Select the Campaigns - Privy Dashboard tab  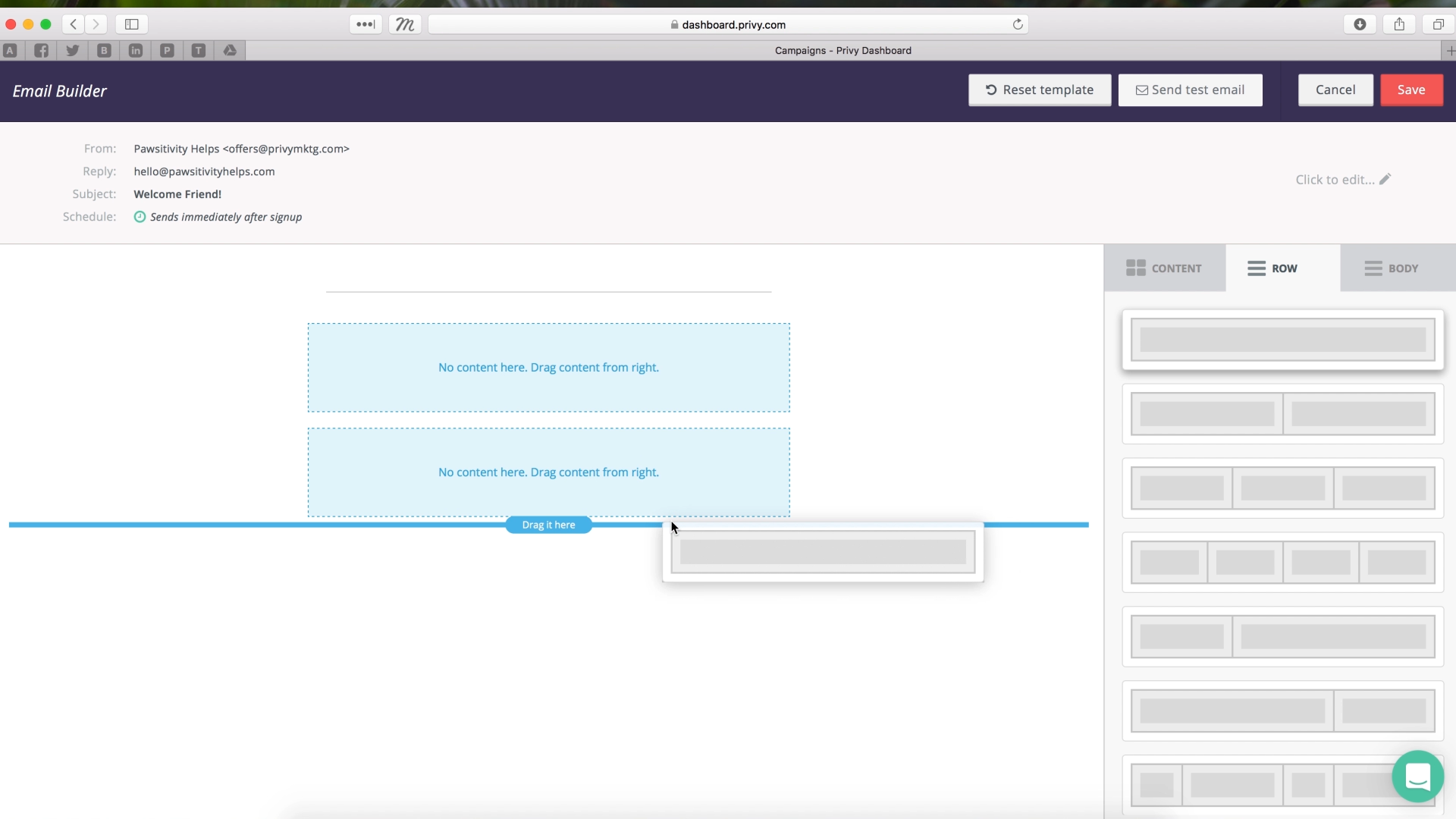(843, 51)
